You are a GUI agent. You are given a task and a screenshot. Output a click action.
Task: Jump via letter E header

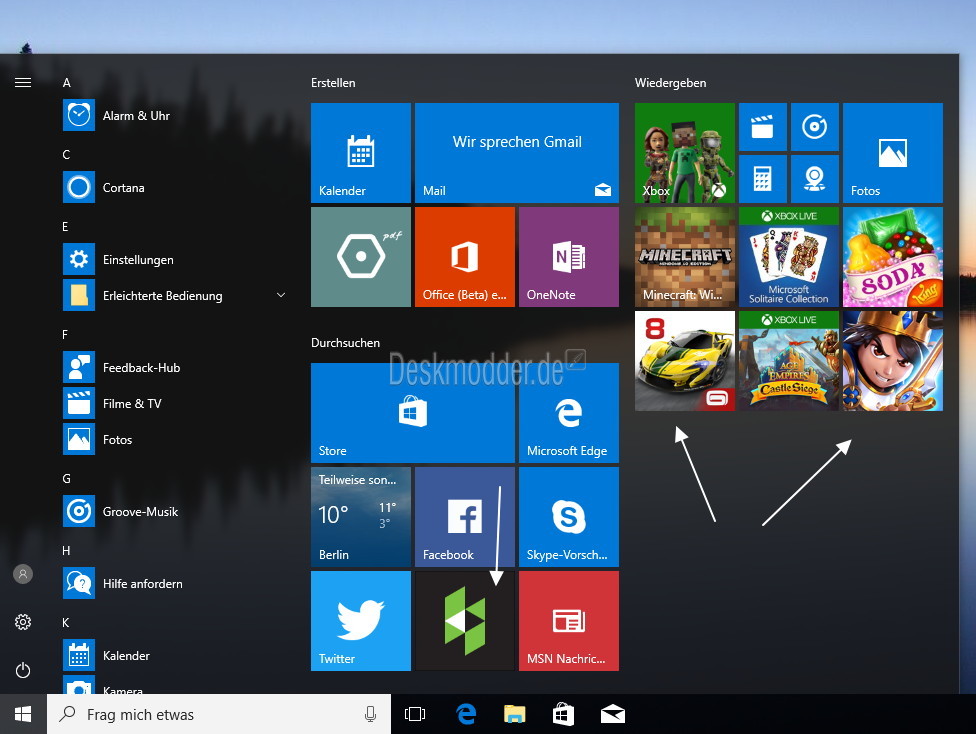(x=65, y=227)
